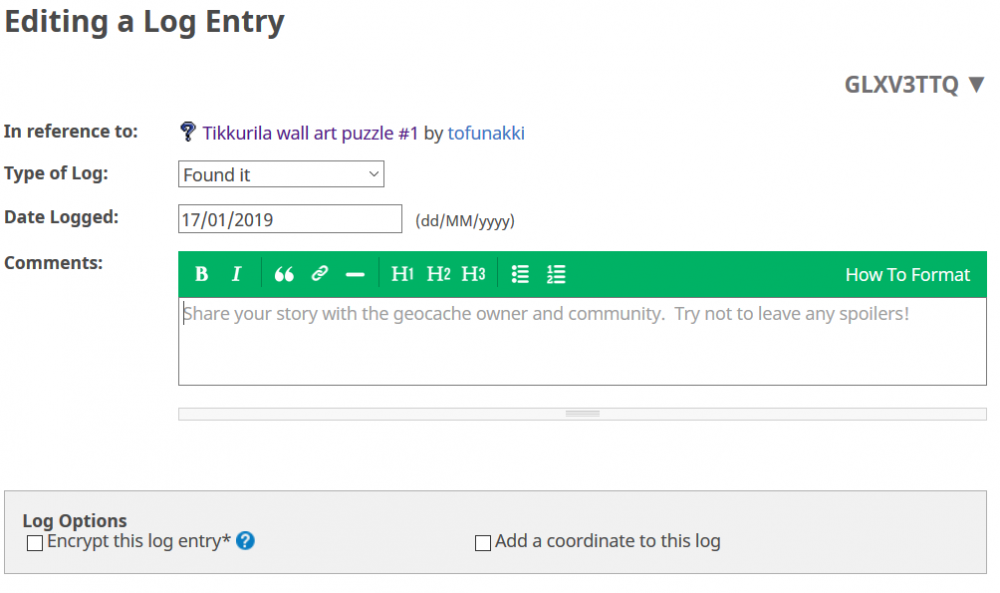Open Tikkurila wall art puzzle #1 cache page
The width and height of the screenshot is (1000, 593).
[x=310, y=133]
